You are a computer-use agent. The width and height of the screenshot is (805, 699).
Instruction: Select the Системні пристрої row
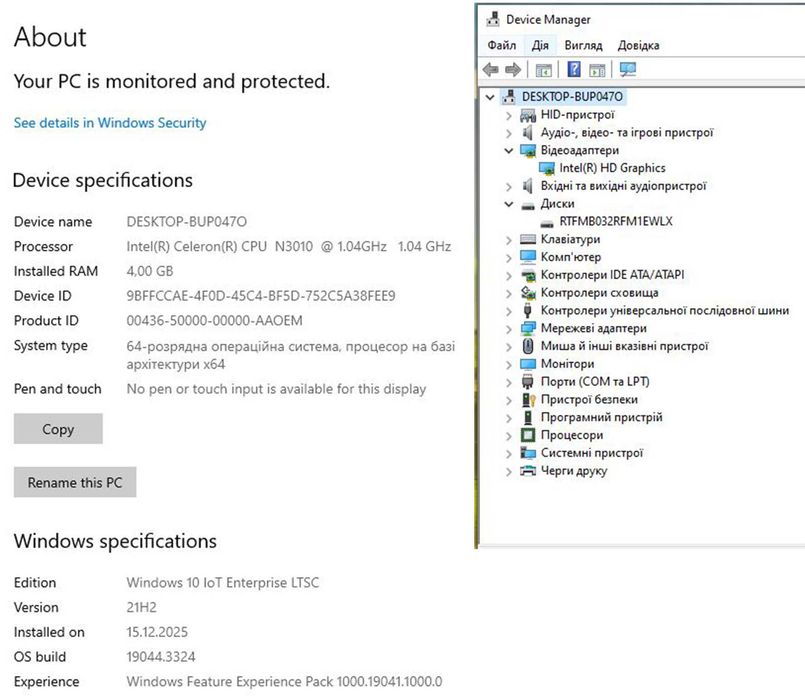click(591, 453)
